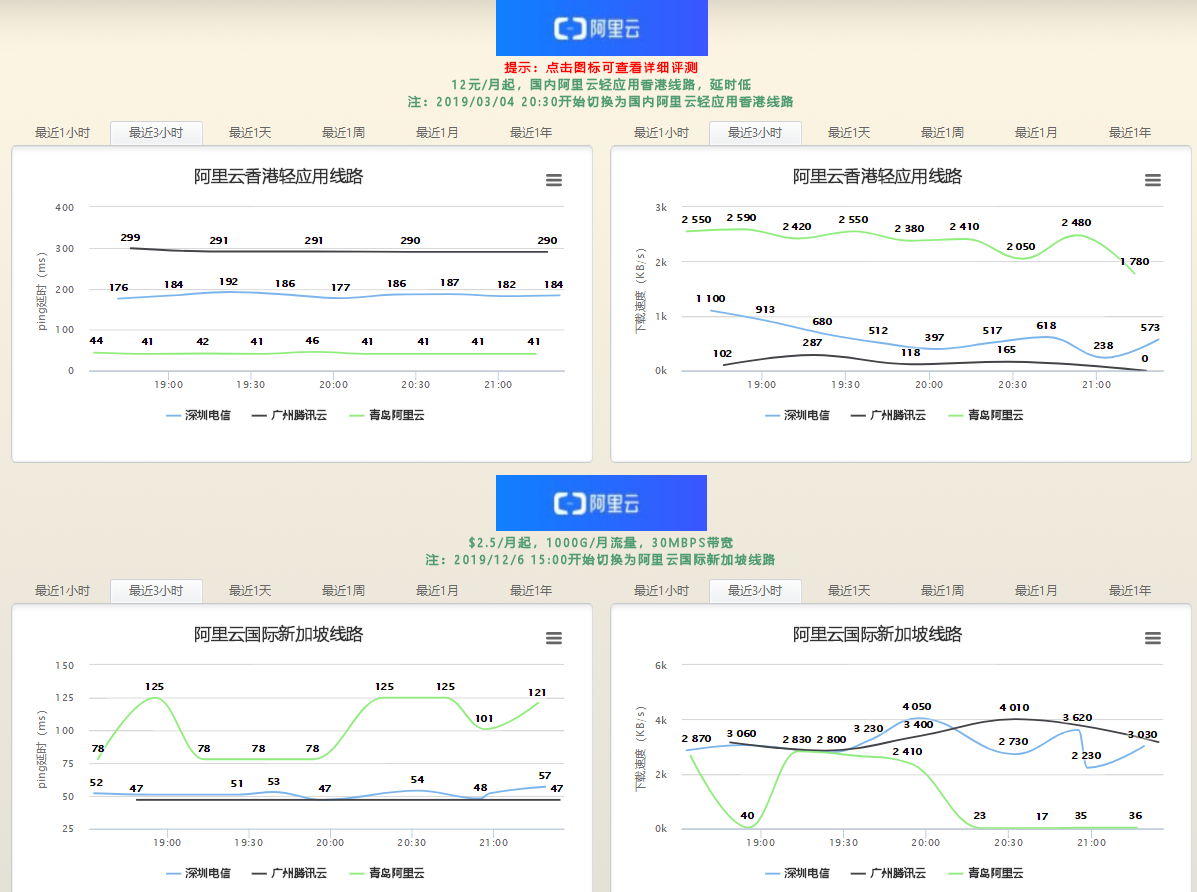Select 最近3小时 tab for Hong Kong ping chart

[x=156, y=133]
